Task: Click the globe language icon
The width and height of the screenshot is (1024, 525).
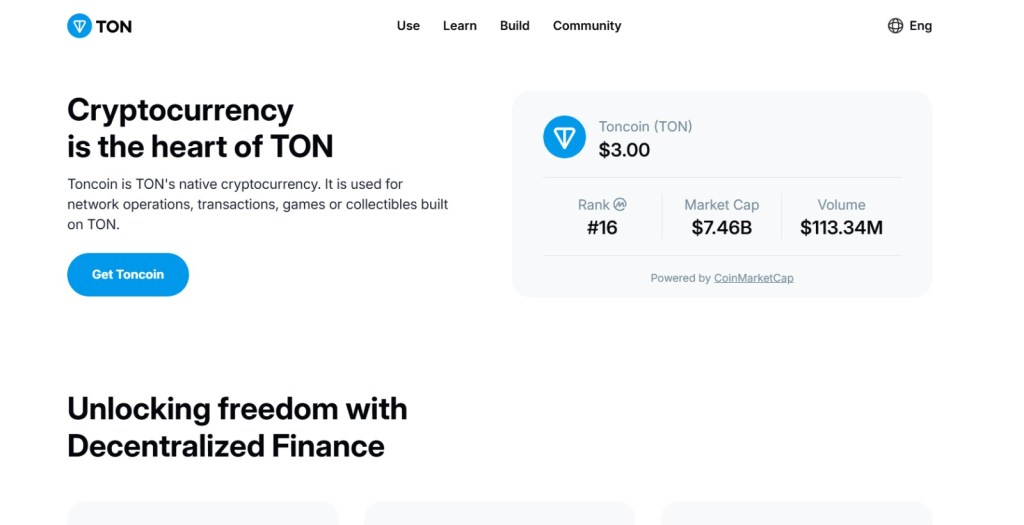Action: 895,26
